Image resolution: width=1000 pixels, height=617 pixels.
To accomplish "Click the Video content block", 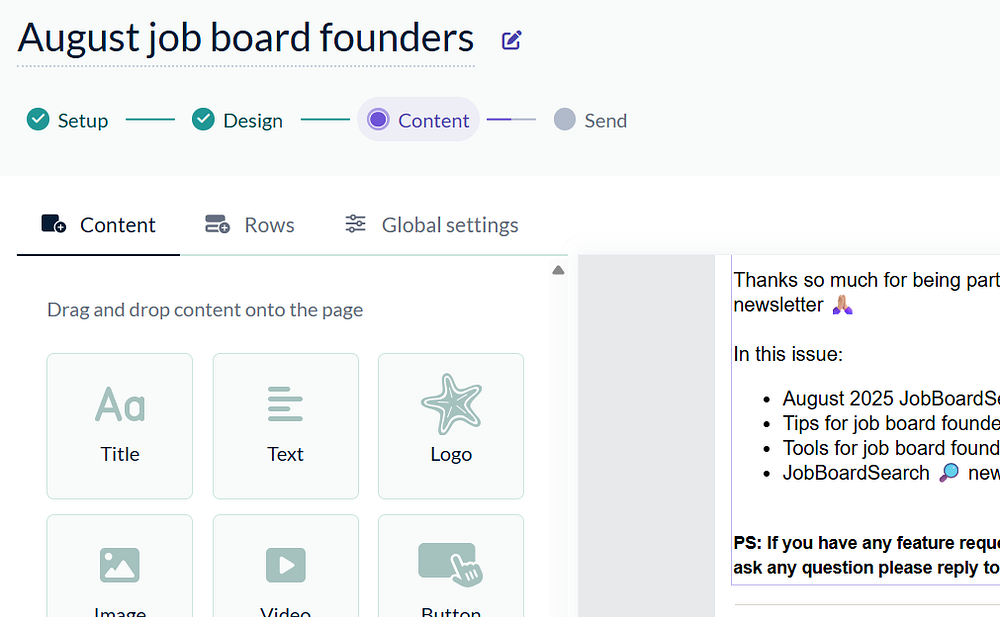I will click(285, 570).
